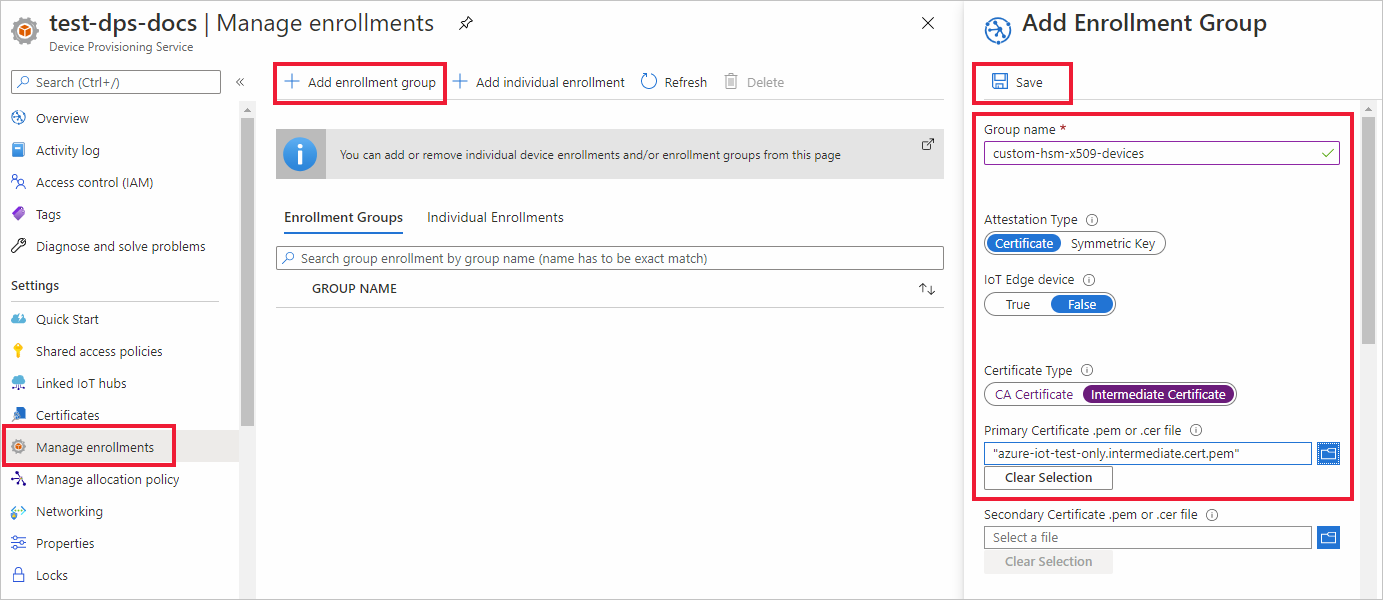Sort by the GROUP NAME column arrows
Screen dimensions: 1383x600
point(927,289)
